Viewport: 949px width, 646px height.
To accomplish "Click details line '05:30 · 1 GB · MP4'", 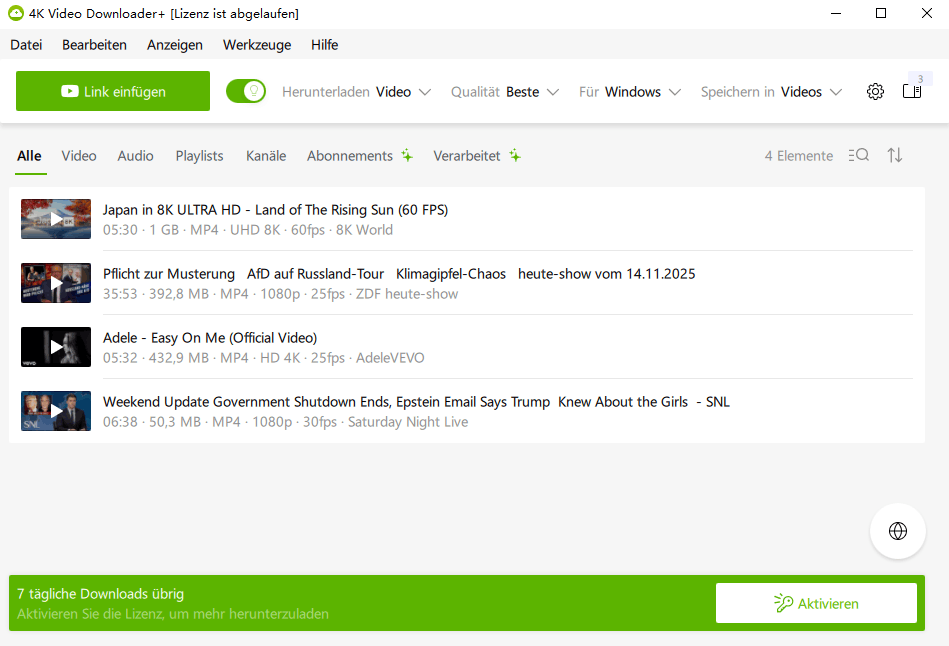I will [248, 230].
